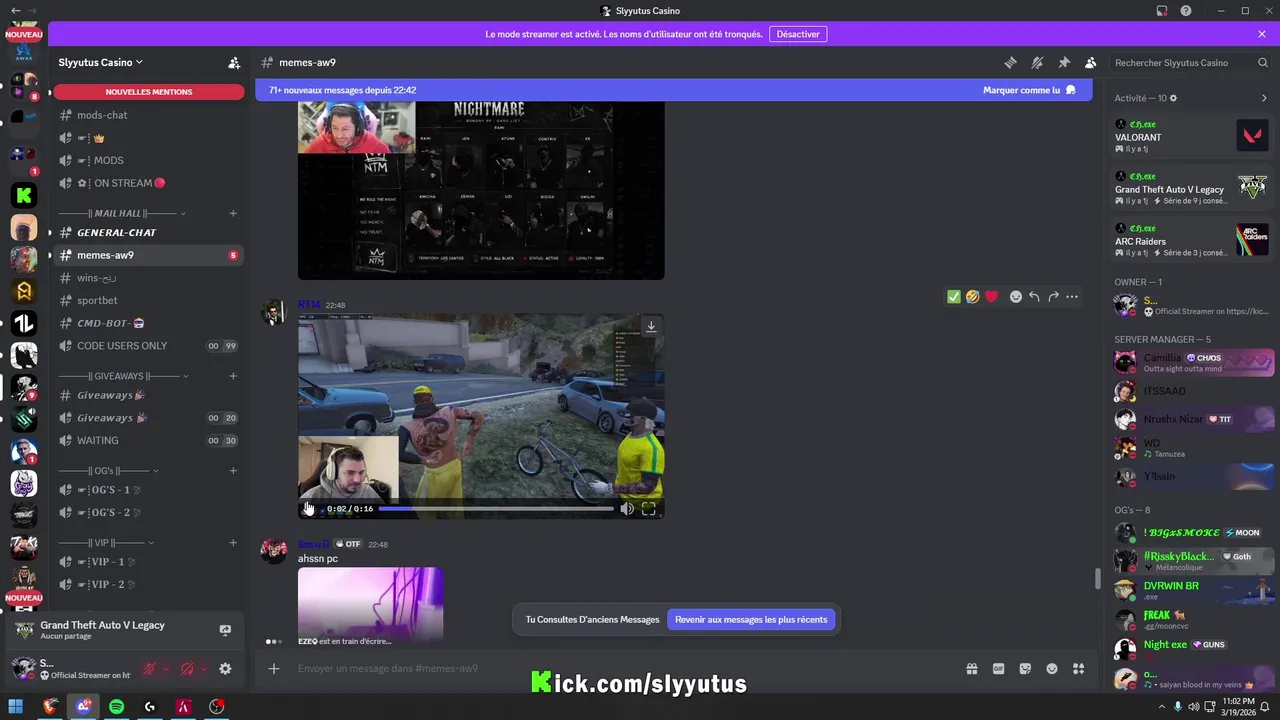The height and width of the screenshot is (720, 1280).
Task: Add the red heart reaction
Action: pyautogui.click(x=991, y=297)
